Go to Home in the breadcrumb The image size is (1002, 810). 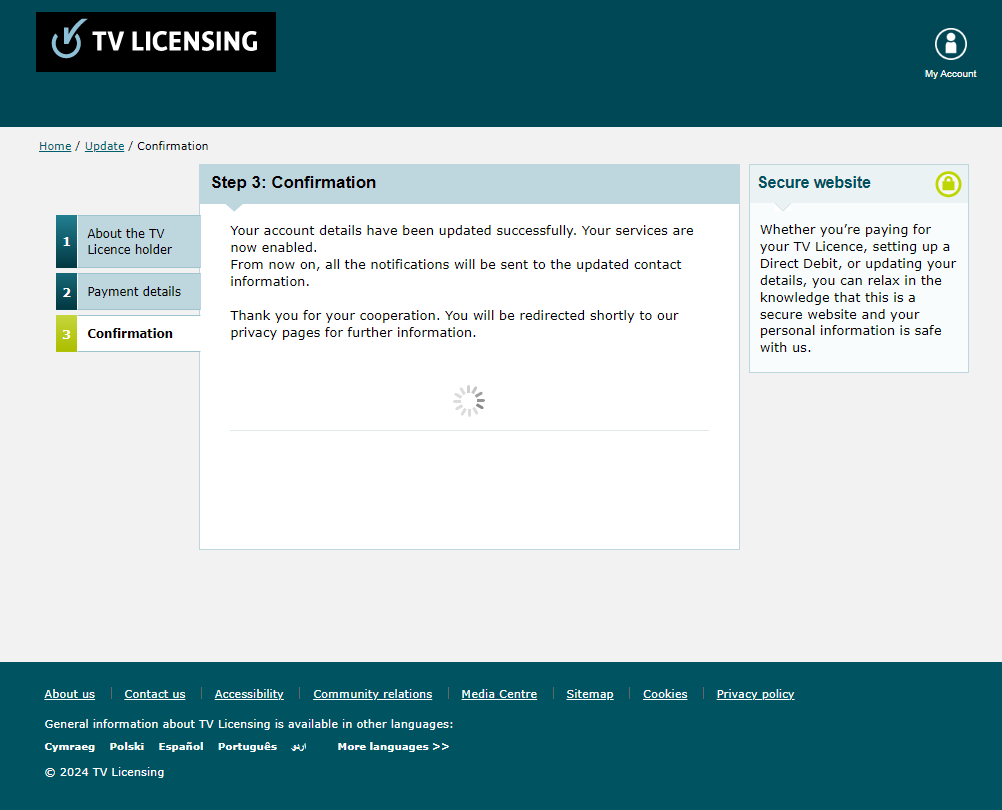click(55, 146)
